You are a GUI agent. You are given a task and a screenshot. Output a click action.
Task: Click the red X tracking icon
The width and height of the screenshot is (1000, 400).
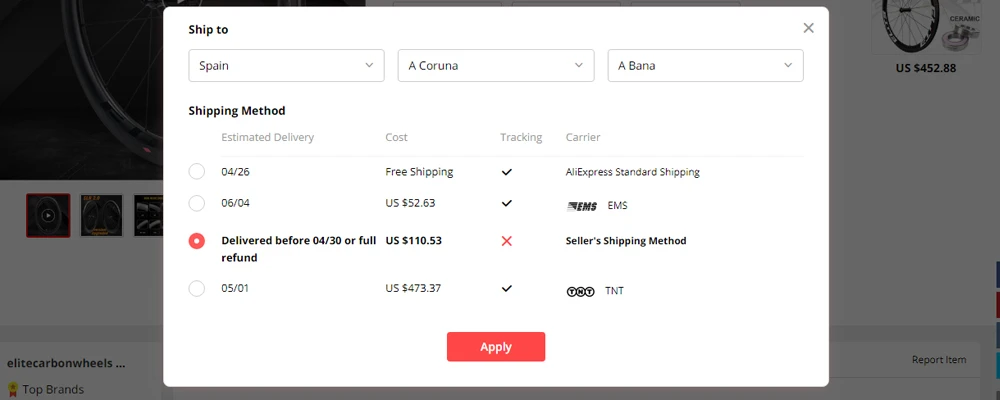507,241
